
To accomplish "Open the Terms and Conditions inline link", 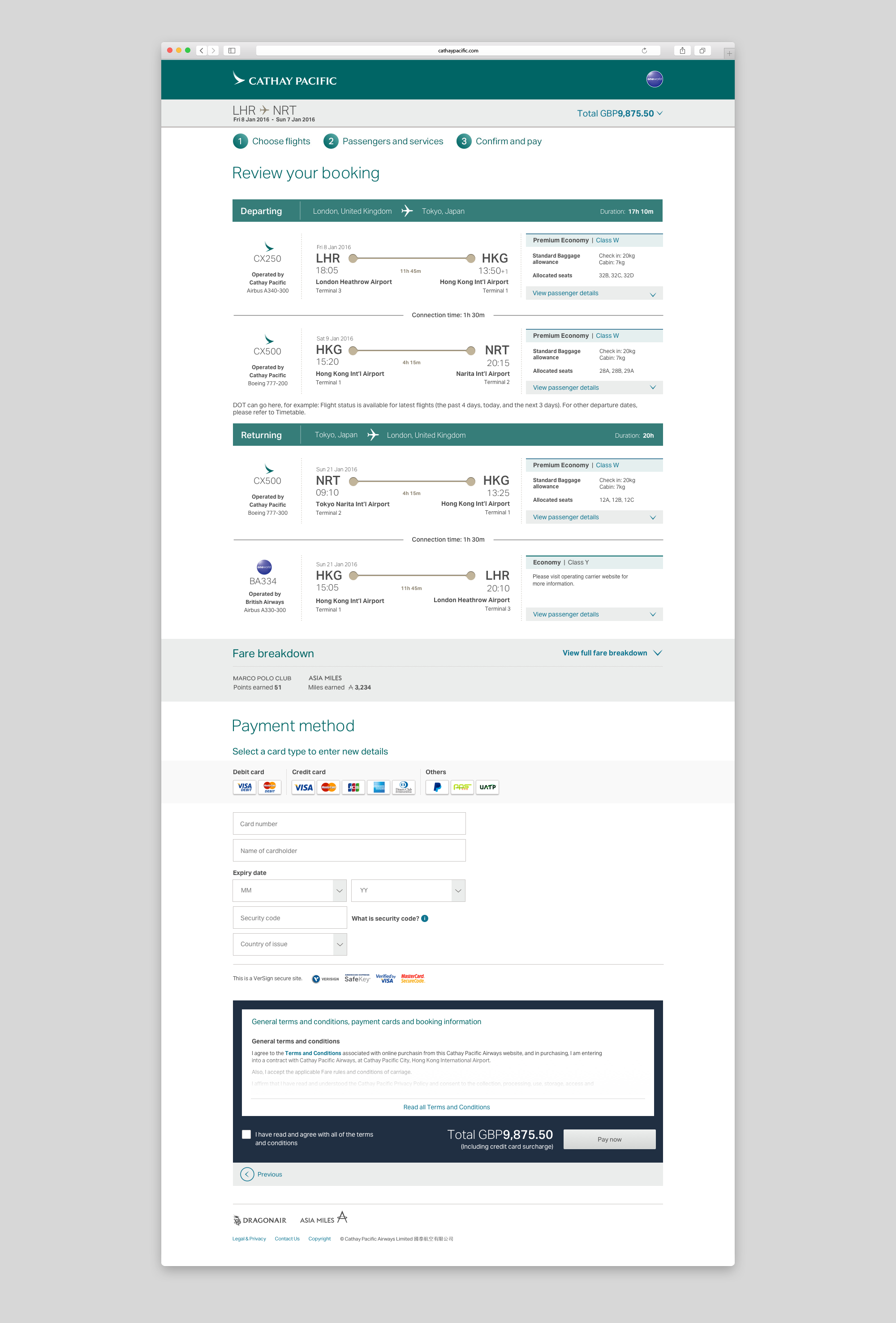I will (313, 1053).
